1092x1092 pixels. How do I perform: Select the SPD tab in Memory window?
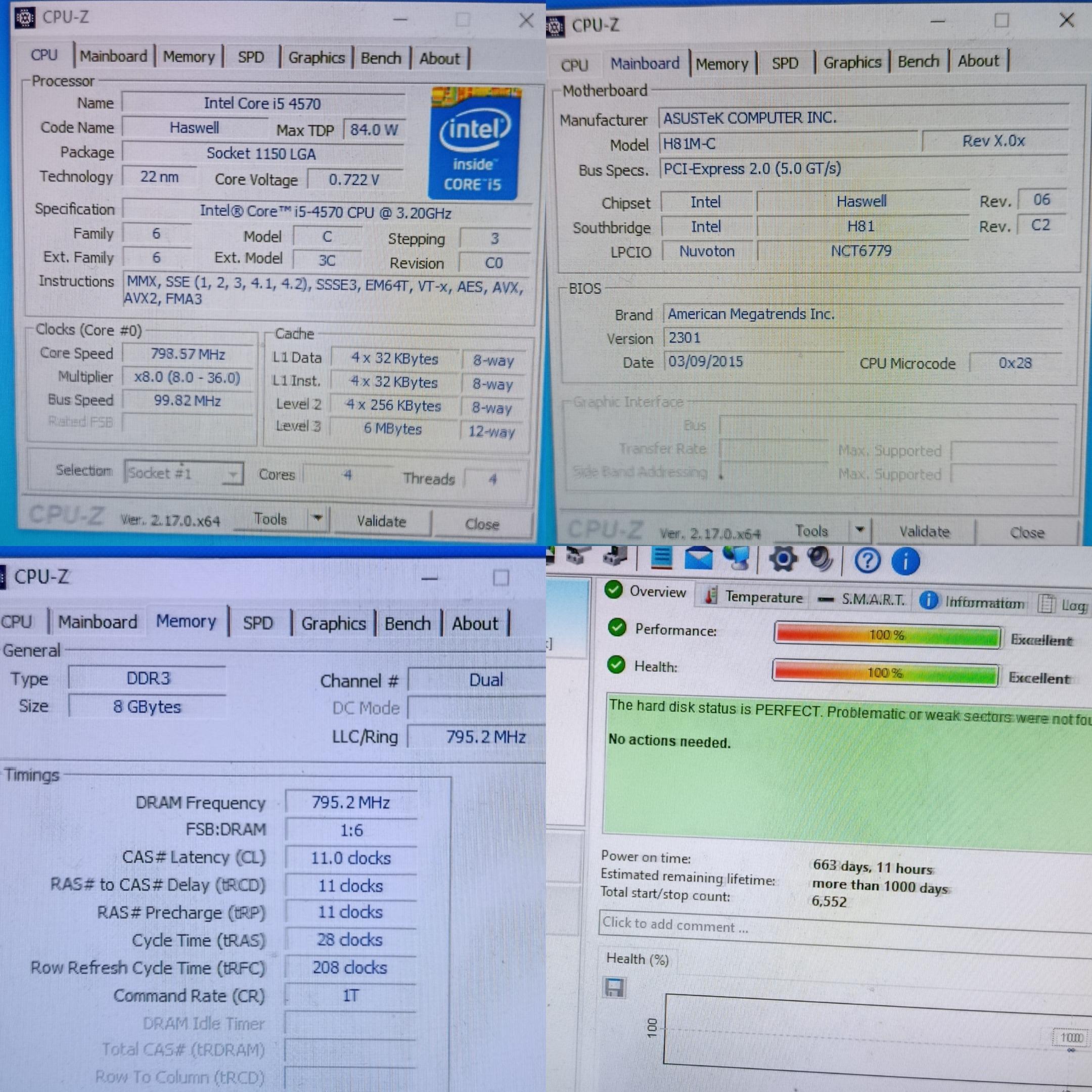(x=258, y=623)
